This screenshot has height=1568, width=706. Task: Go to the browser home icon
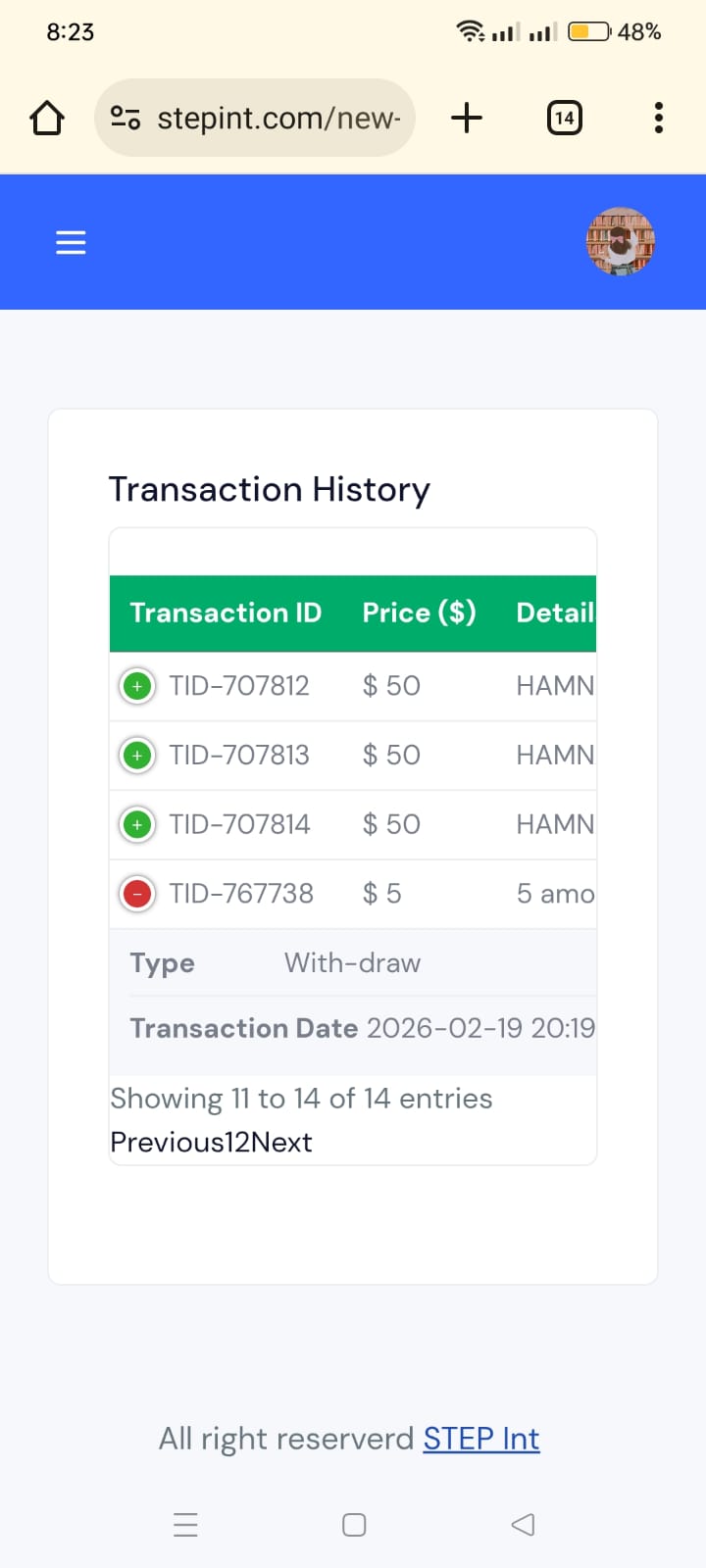pyautogui.click(x=47, y=119)
